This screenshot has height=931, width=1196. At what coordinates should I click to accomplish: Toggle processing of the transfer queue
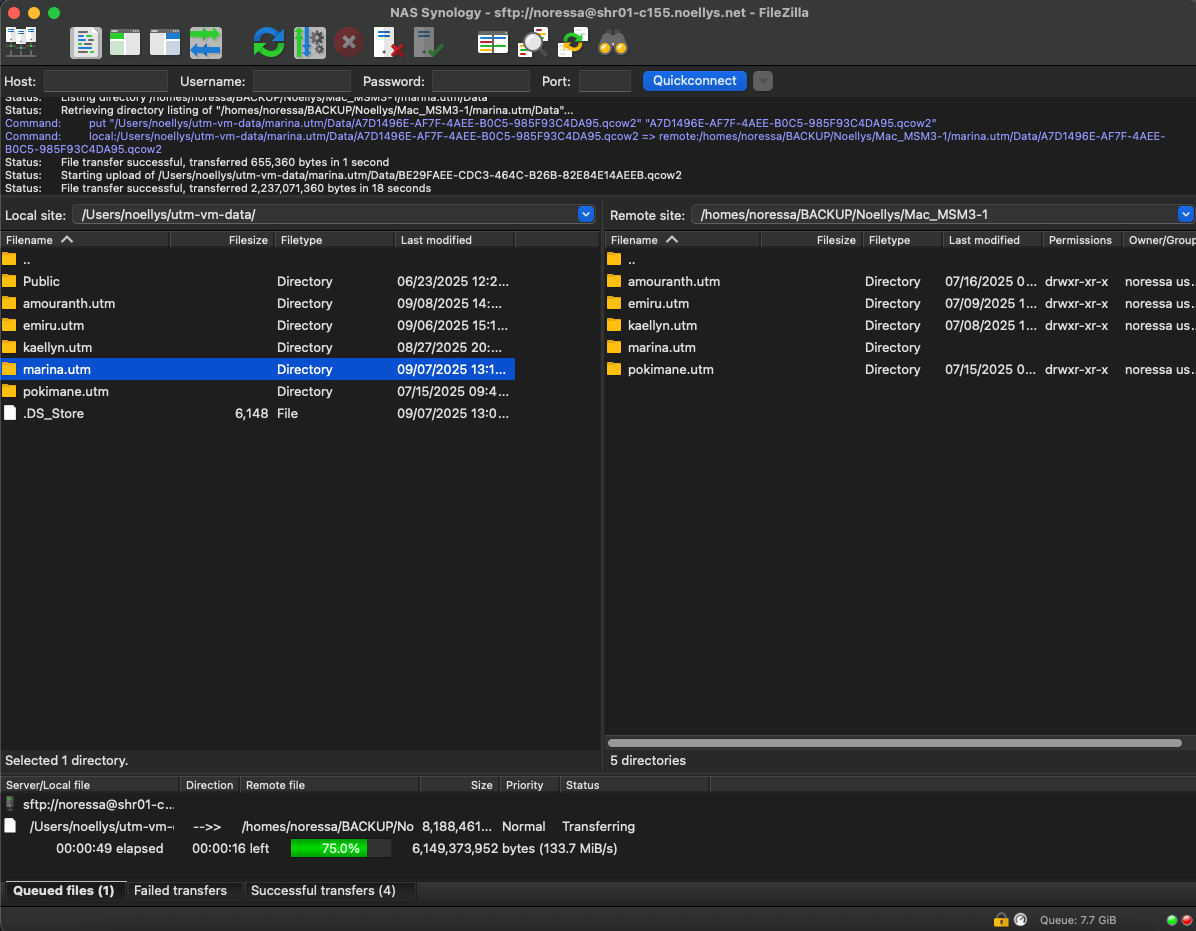coord(309,42)
